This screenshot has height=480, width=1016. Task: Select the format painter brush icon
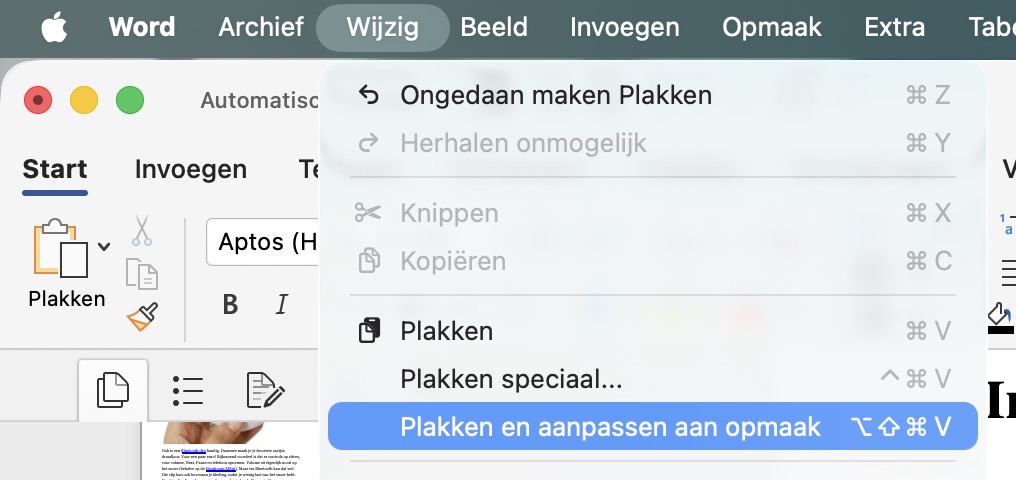pos(141,316)
